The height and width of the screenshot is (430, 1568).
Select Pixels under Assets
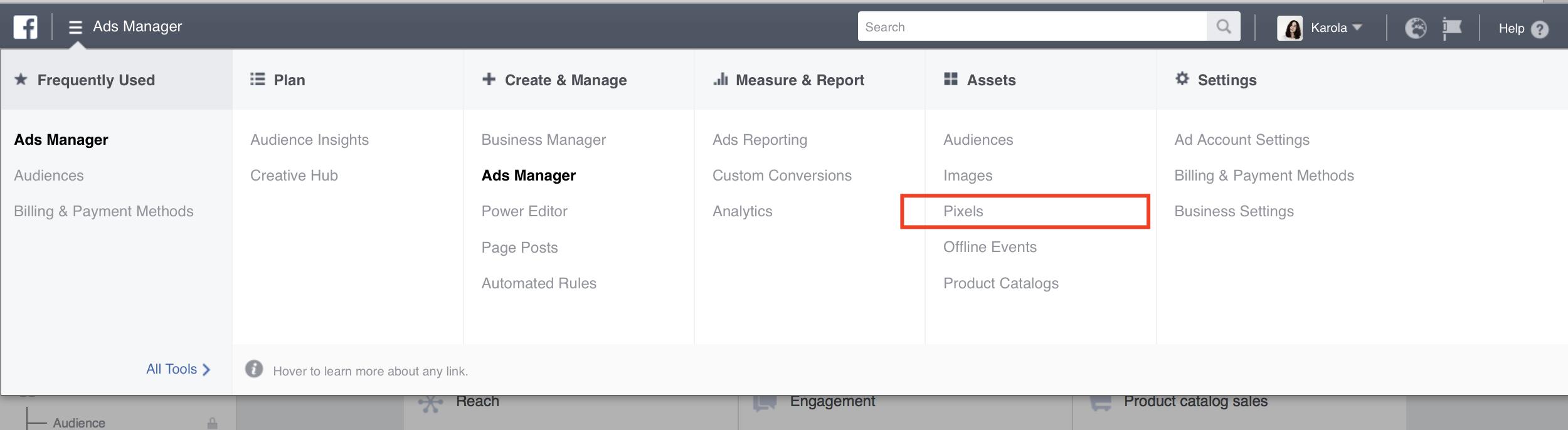pos(963,211)
